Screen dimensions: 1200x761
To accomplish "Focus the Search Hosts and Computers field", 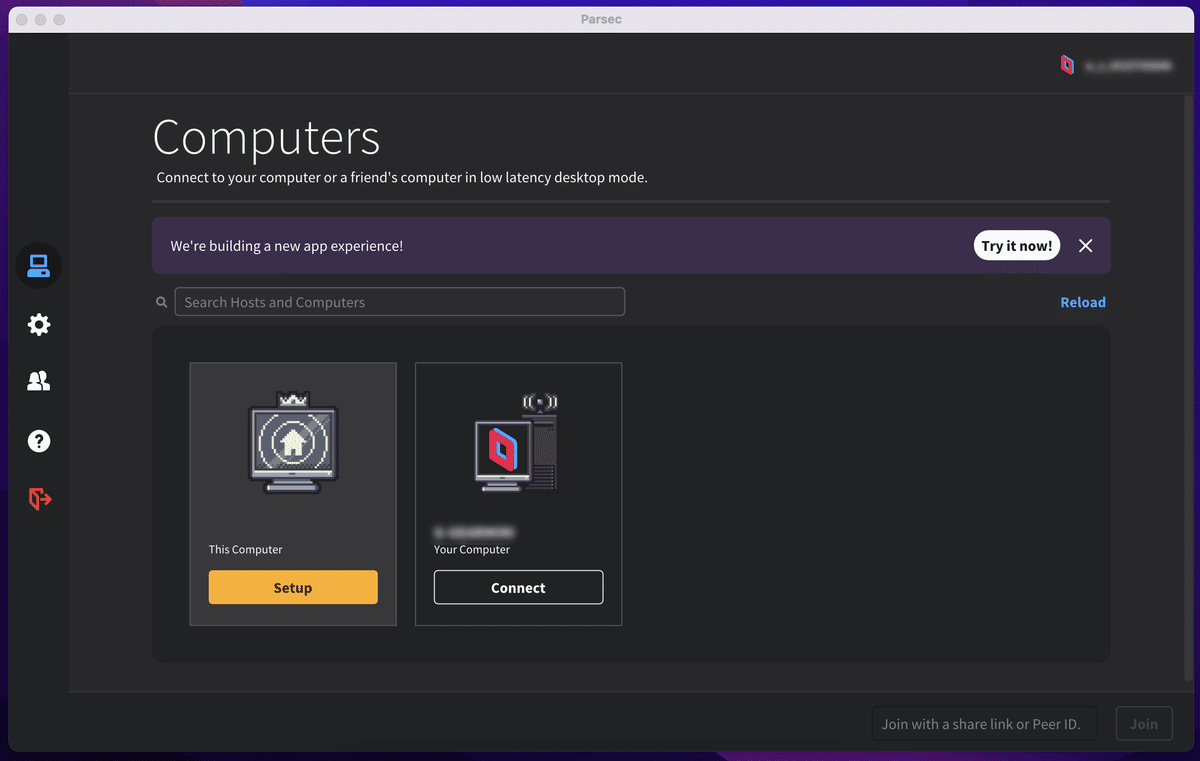I will click(400, 302).
